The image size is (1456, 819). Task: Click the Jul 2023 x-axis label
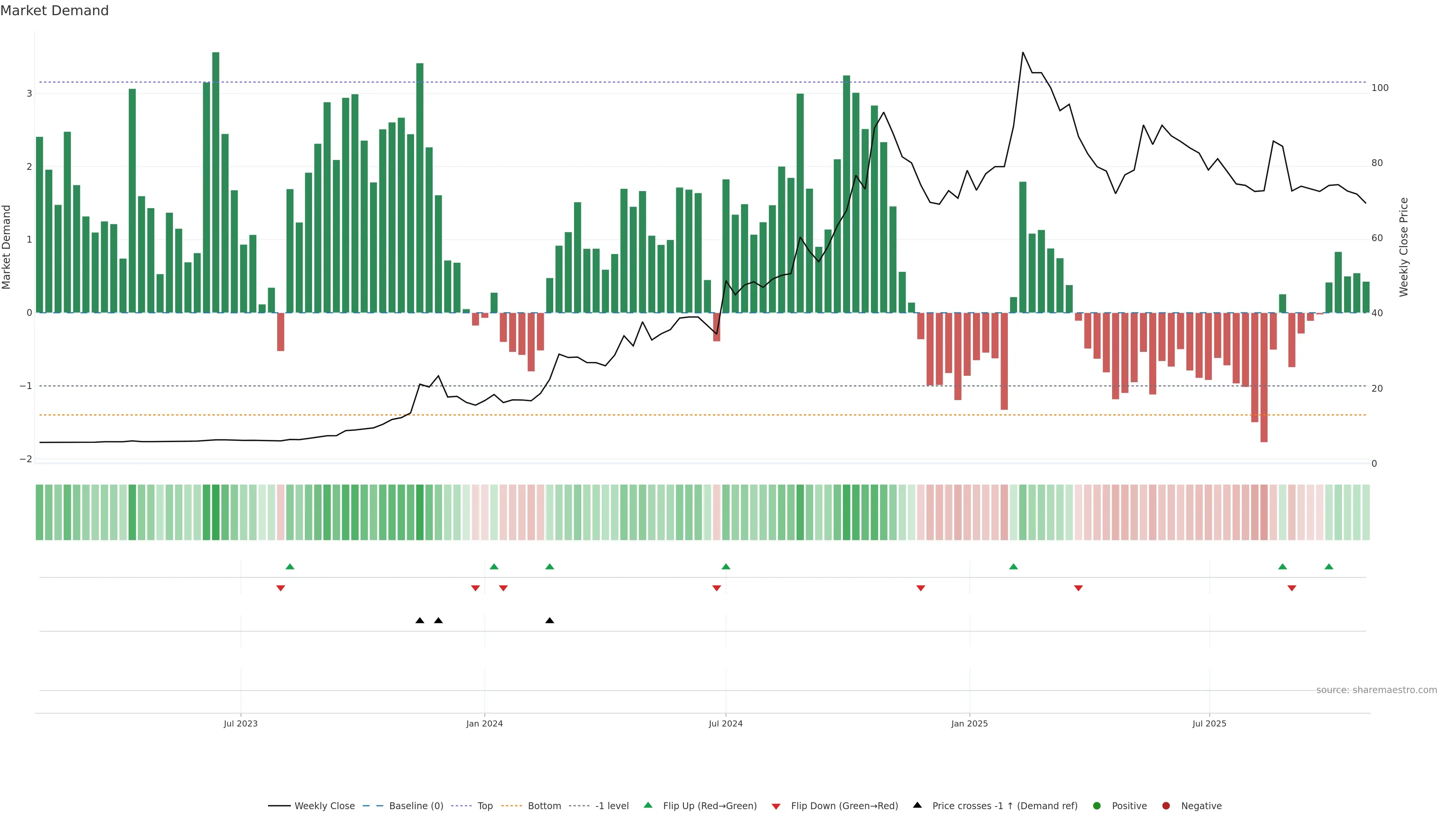240,723
